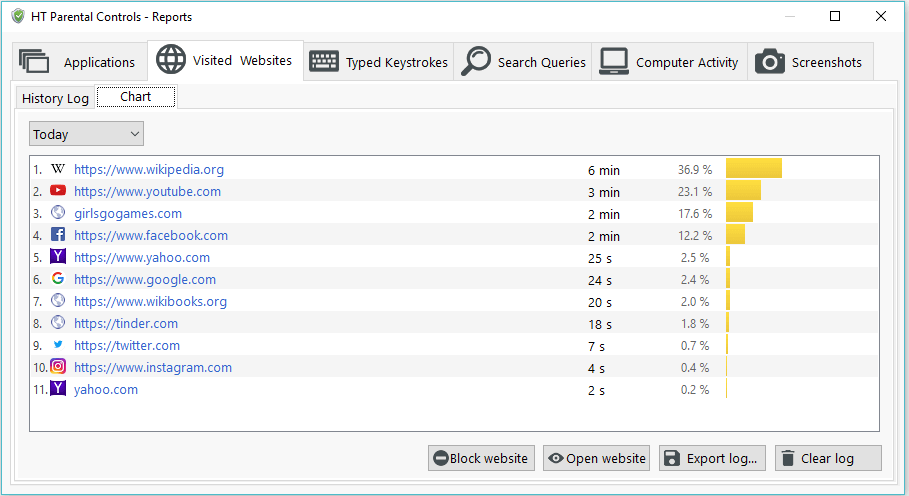Select the https://www.wikibooks.org link
909x496 pixels.
pos(150,301)
